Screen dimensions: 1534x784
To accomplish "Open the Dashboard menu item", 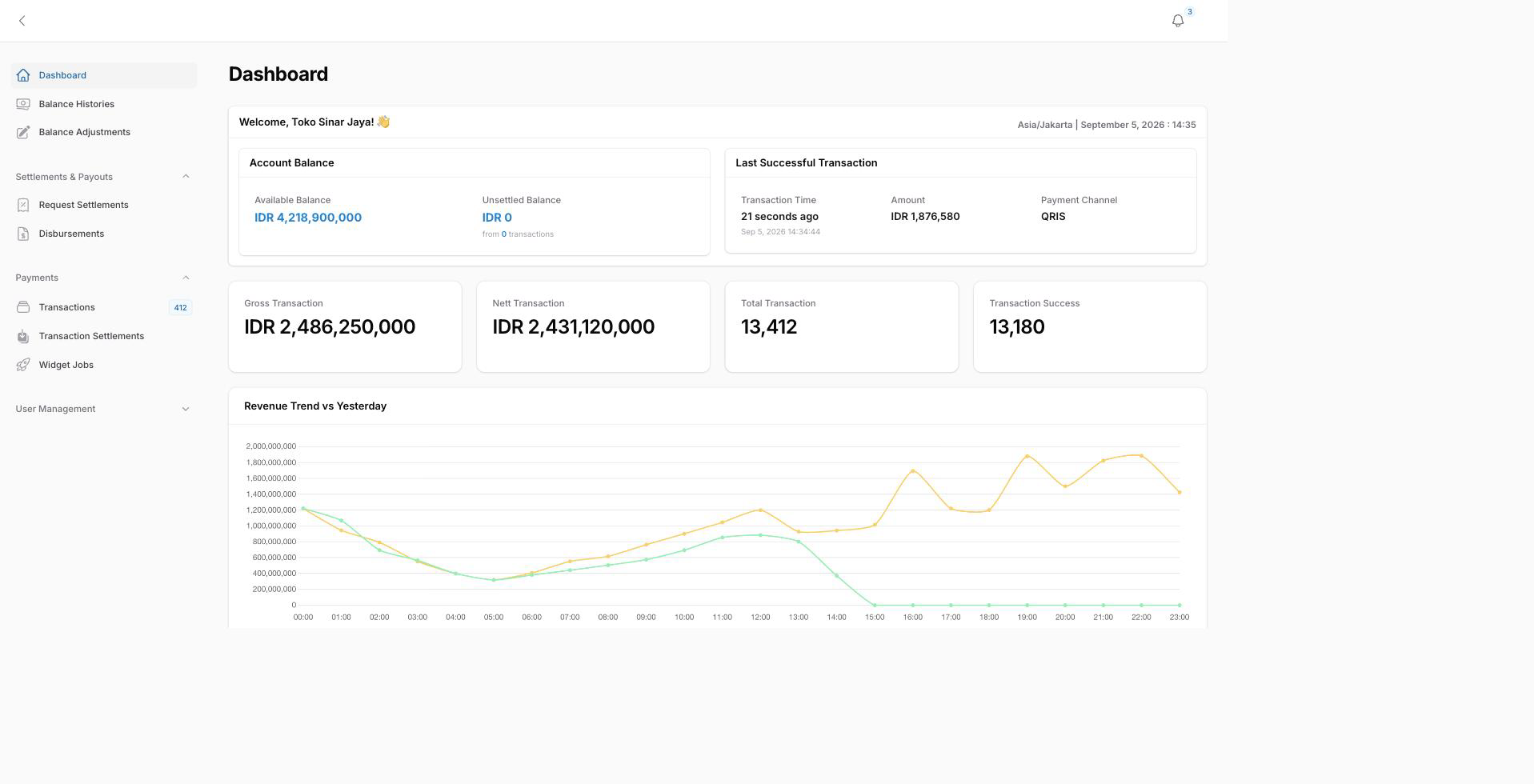I will (x=104, y=75).
